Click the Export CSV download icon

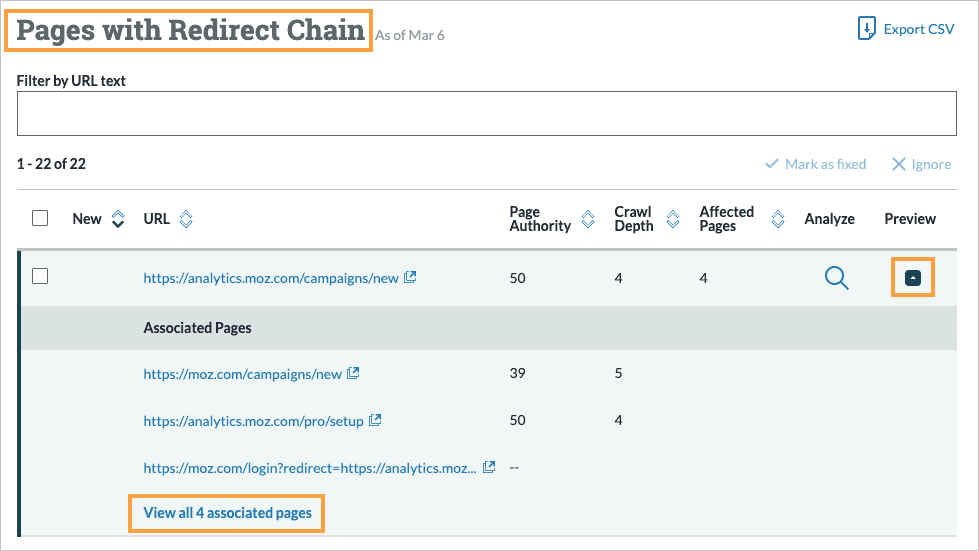(x=867, y=29)
